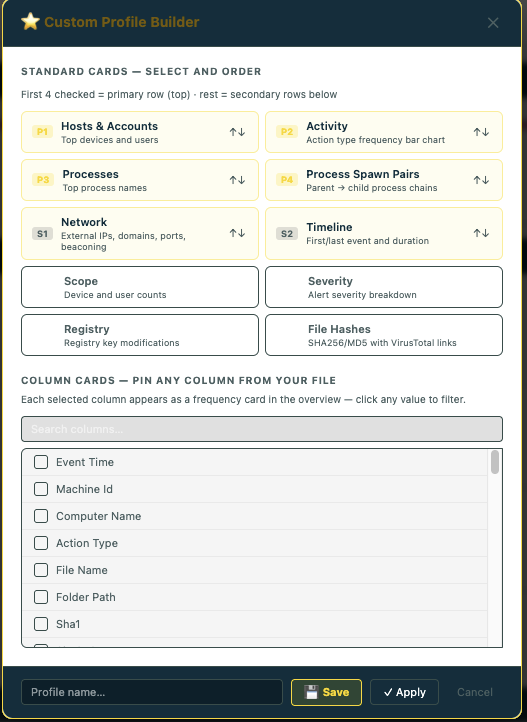Click 'Column Cards — Pin Any Column' heading
Image resolution: width=527 pixels, height=722 pixels.
[179, 380]
